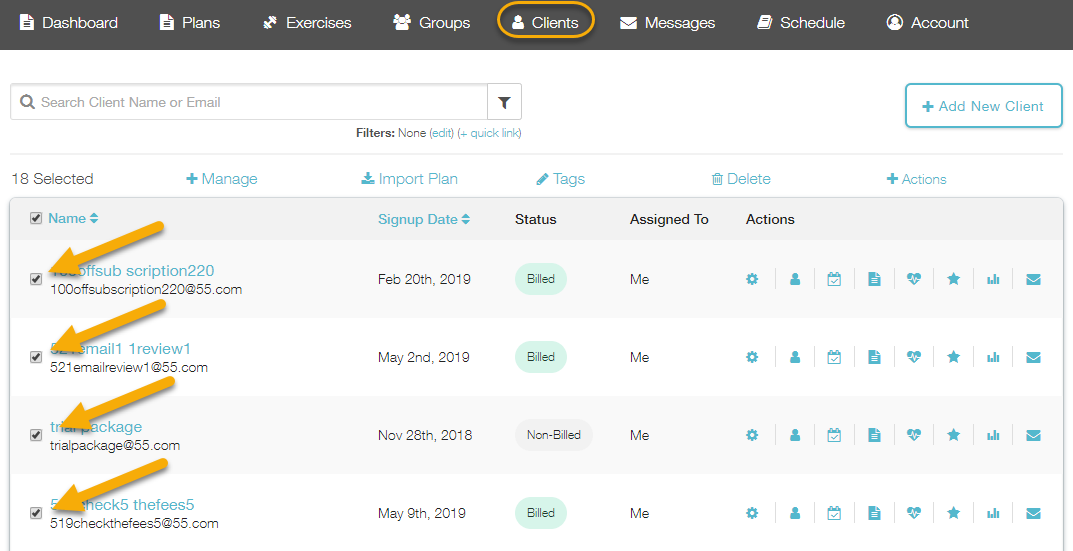Open heart-rate icon for 100offsubscription220
1073x551 pixels.
click(913, 280)
